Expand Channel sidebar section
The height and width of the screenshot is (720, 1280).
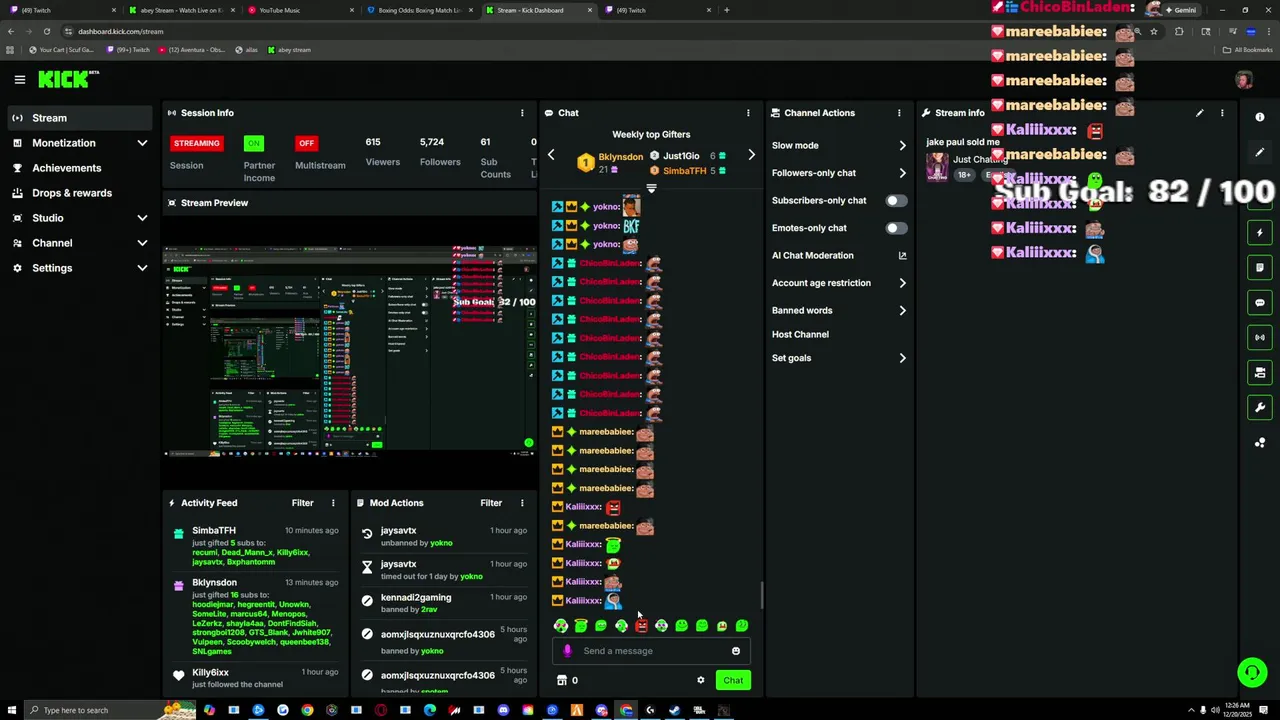pos(142,243)
